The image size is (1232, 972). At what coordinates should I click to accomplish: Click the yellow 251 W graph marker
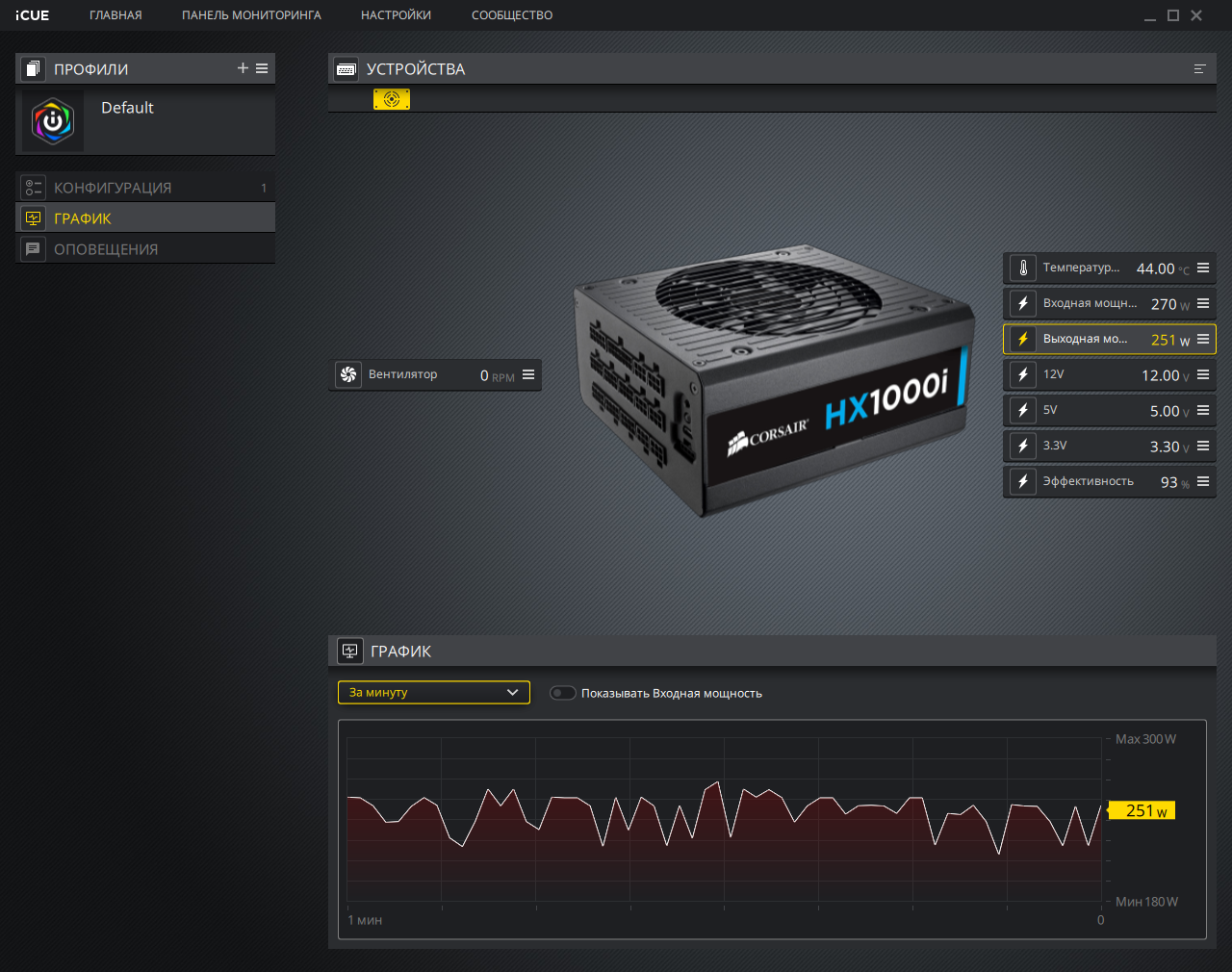tap(1142, 810)
